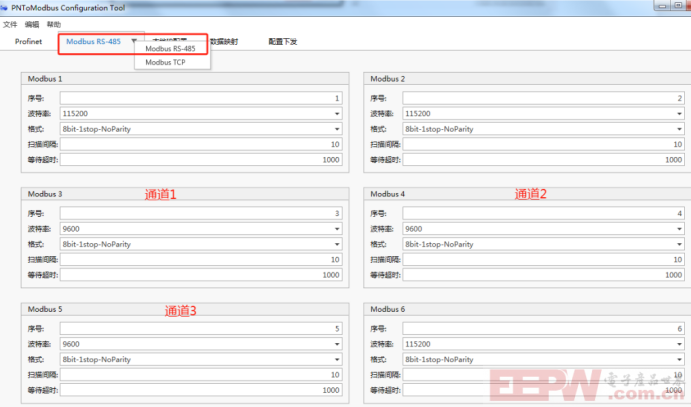Switch to the 配置下发 tab
The image size is (691, 407).
pyautogui.click(x=282, y=41)
